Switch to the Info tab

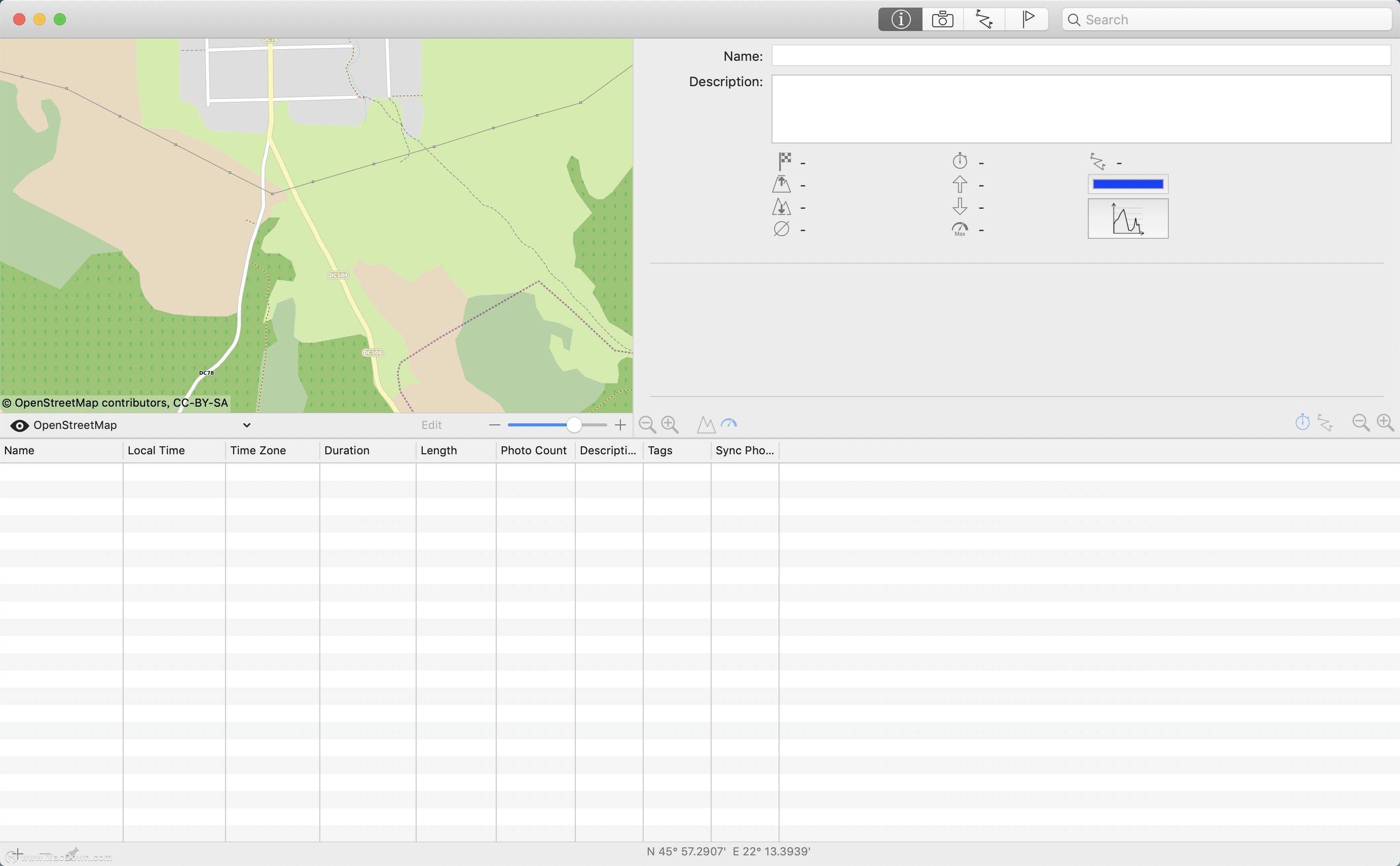click(x=900, y=19)
